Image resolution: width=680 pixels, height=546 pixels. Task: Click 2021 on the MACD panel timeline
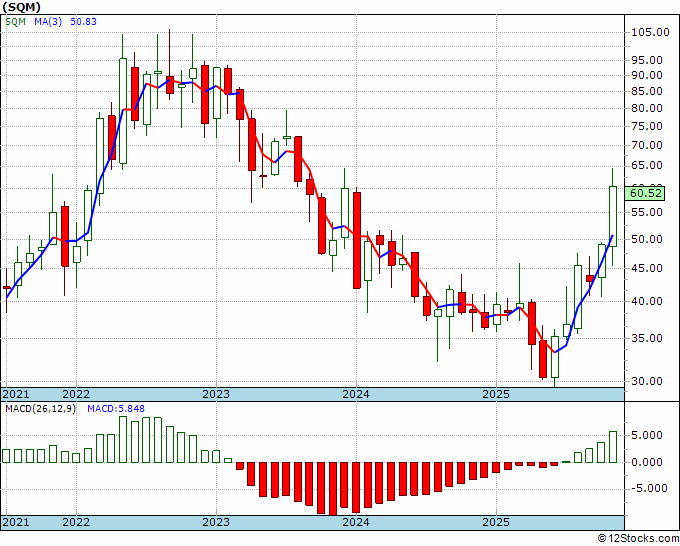click(x=16, y=522)
